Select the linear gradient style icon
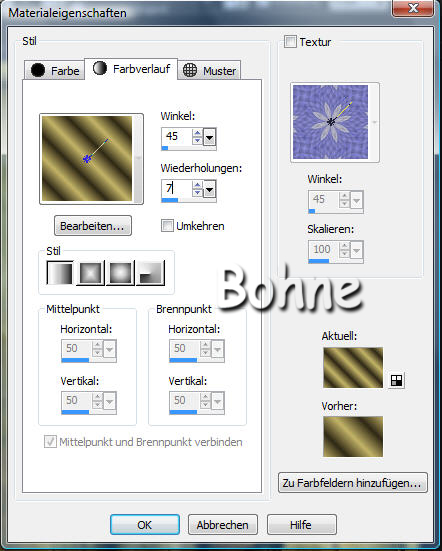Image resolution: width=442 pixels, height=551 pixels. (x=60, y=273)
